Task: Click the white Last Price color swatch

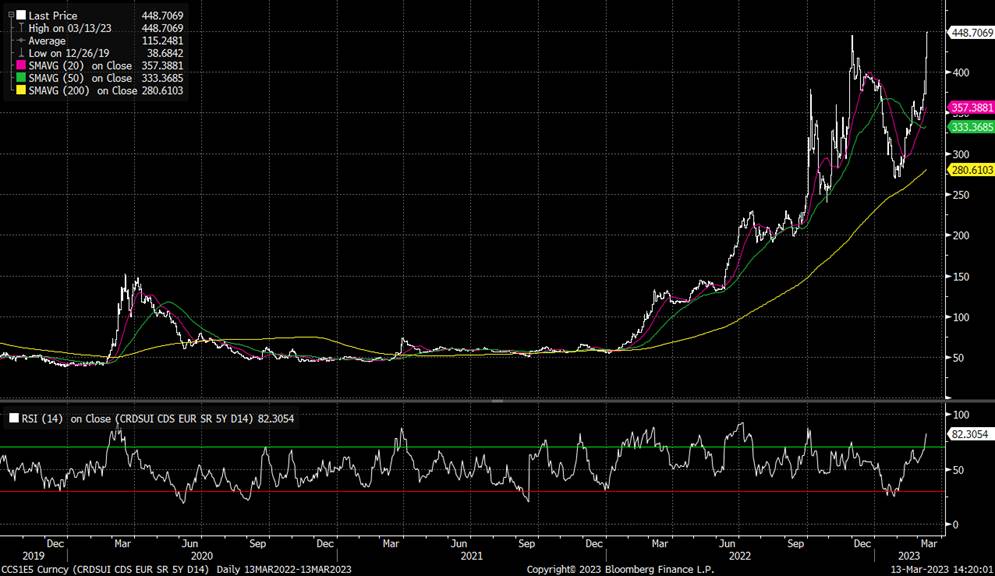Action: click(x=21, y=16)
